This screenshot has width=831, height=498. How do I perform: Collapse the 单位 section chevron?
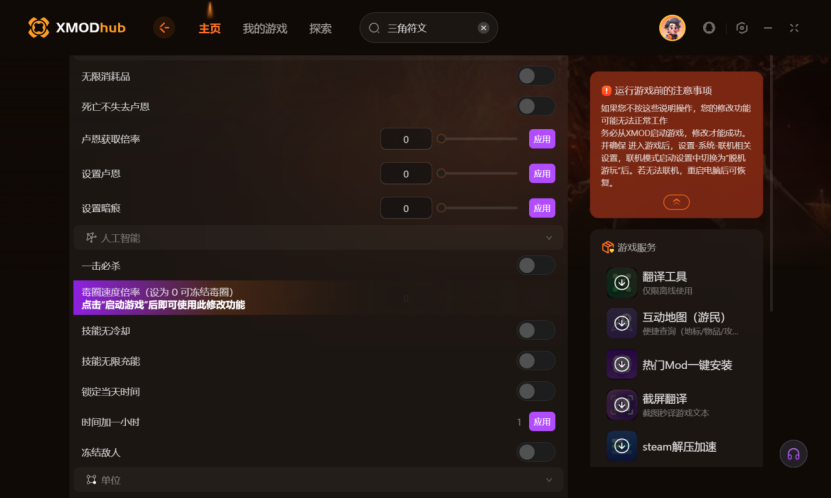point(549,480)
